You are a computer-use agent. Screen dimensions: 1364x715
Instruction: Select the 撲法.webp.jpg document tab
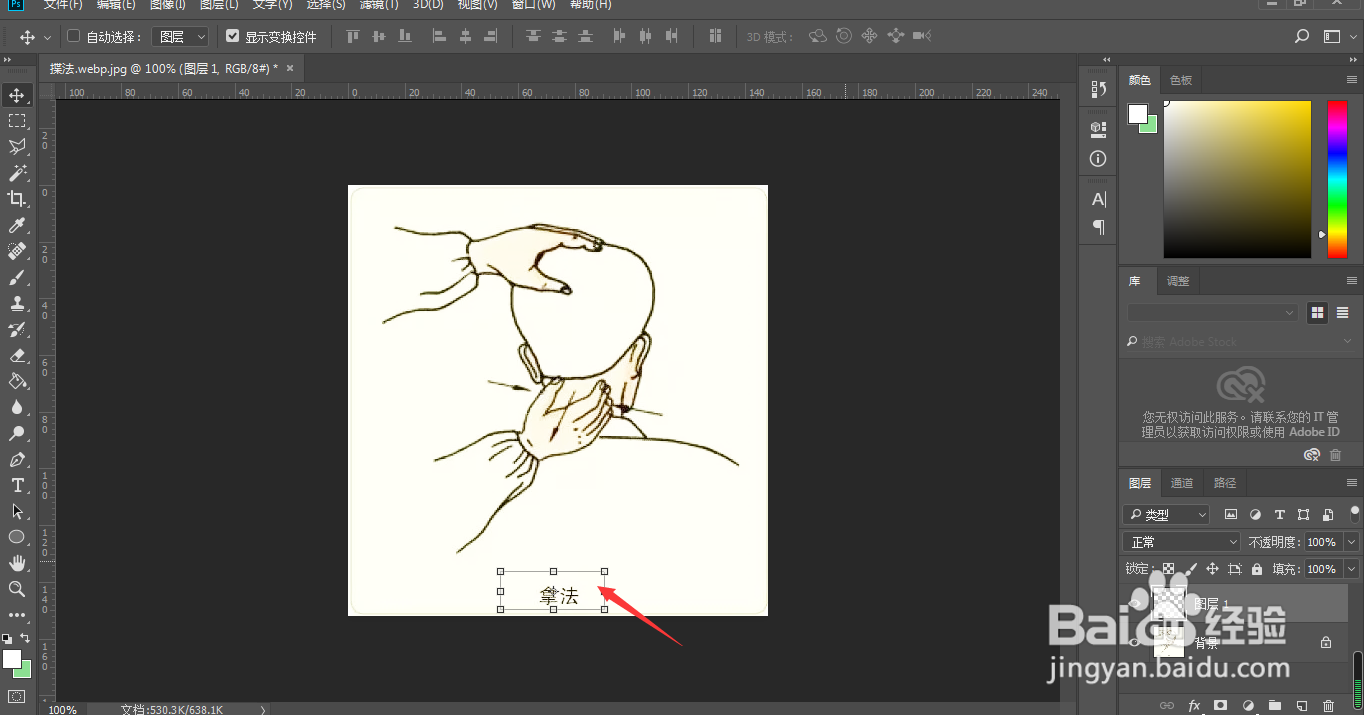[164, 68]
